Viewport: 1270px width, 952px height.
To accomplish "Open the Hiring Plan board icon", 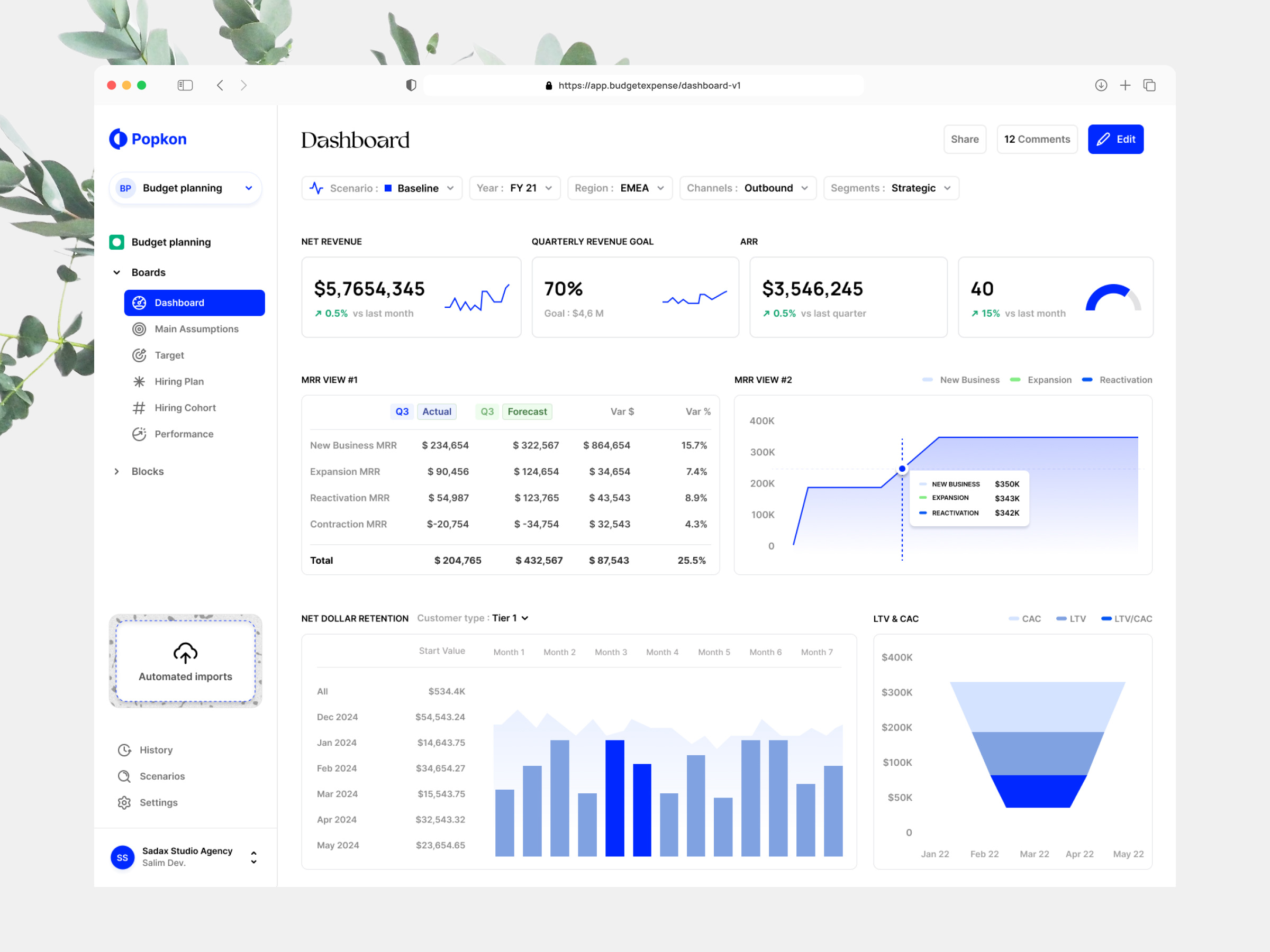I will (140, 381).
